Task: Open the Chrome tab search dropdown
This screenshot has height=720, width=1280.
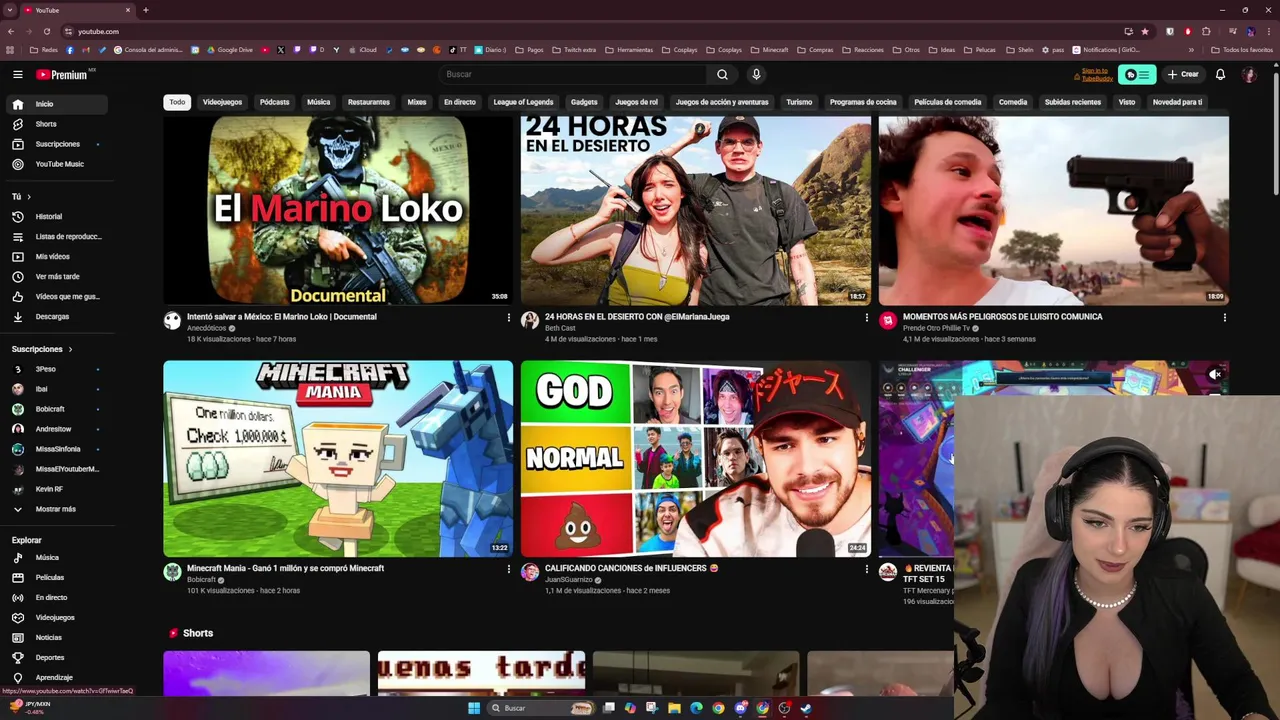Action: click(10, 10)
